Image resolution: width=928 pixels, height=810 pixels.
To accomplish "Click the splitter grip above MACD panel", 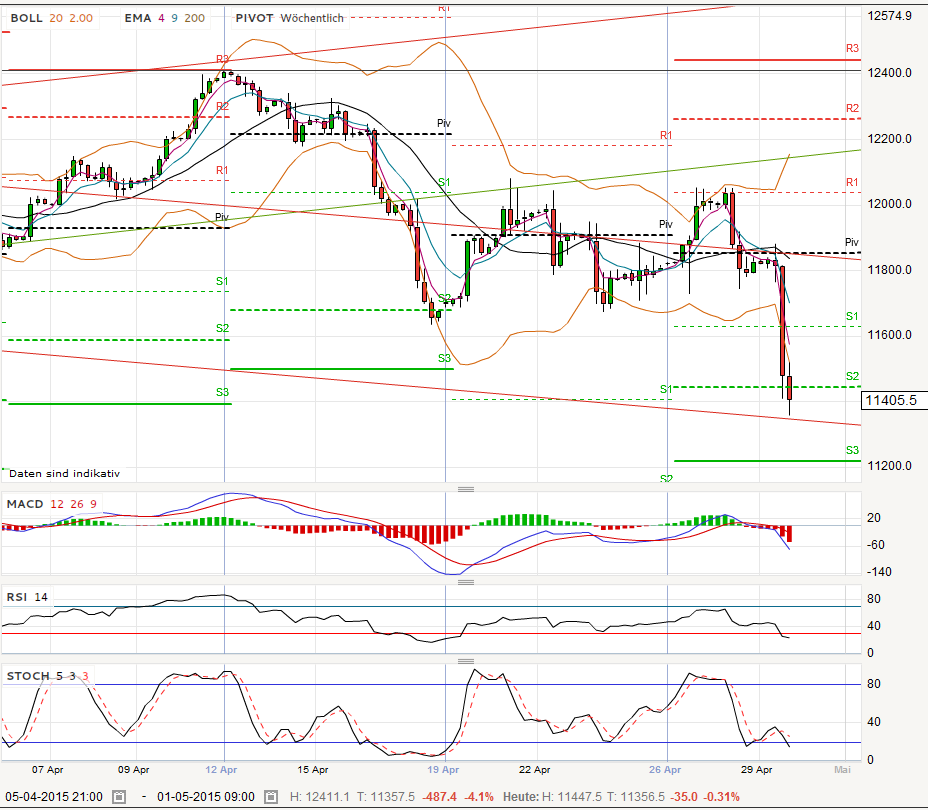I will point(466,489).
